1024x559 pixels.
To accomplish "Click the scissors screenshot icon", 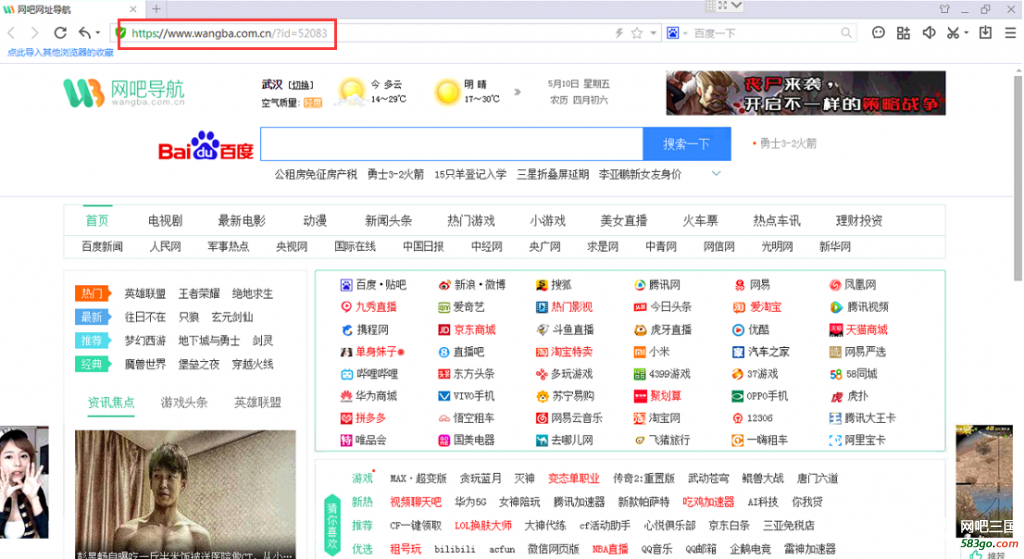I will [953, 33].
